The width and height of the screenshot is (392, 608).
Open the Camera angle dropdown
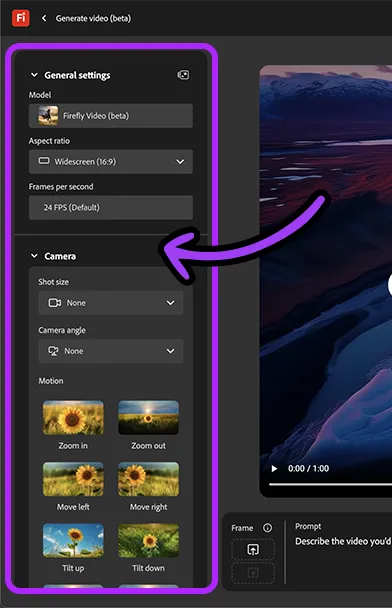tap(111, 351)
